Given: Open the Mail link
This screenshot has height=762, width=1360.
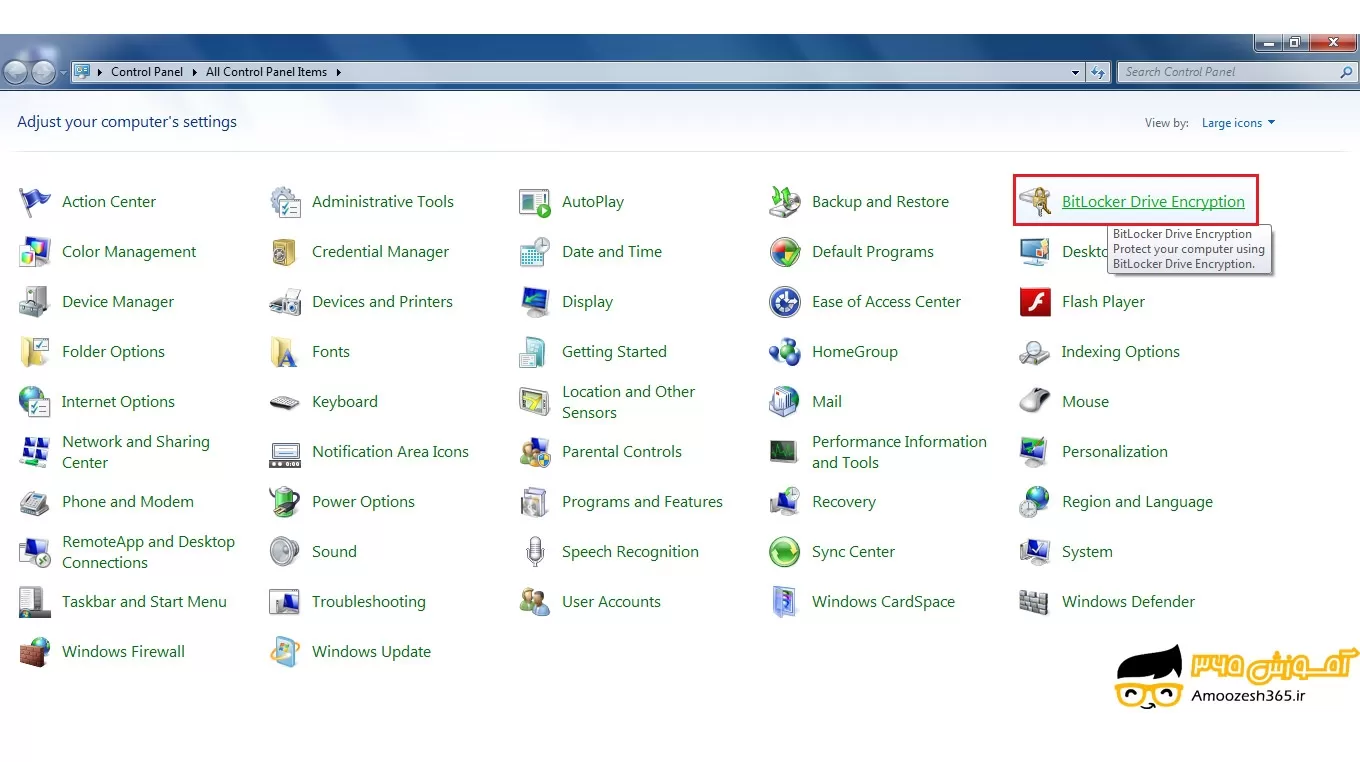Looking at the screenshot, I should (827, 402).
